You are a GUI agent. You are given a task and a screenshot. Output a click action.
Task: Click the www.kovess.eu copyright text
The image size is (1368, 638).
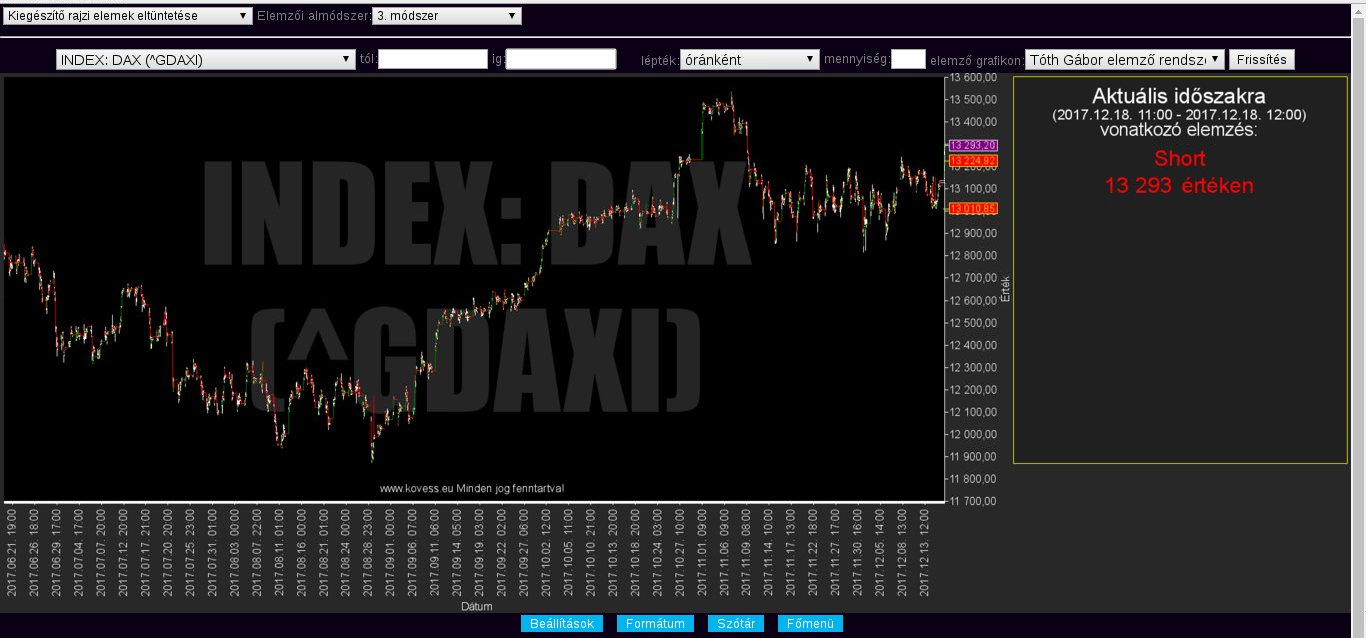click(472, 489)
